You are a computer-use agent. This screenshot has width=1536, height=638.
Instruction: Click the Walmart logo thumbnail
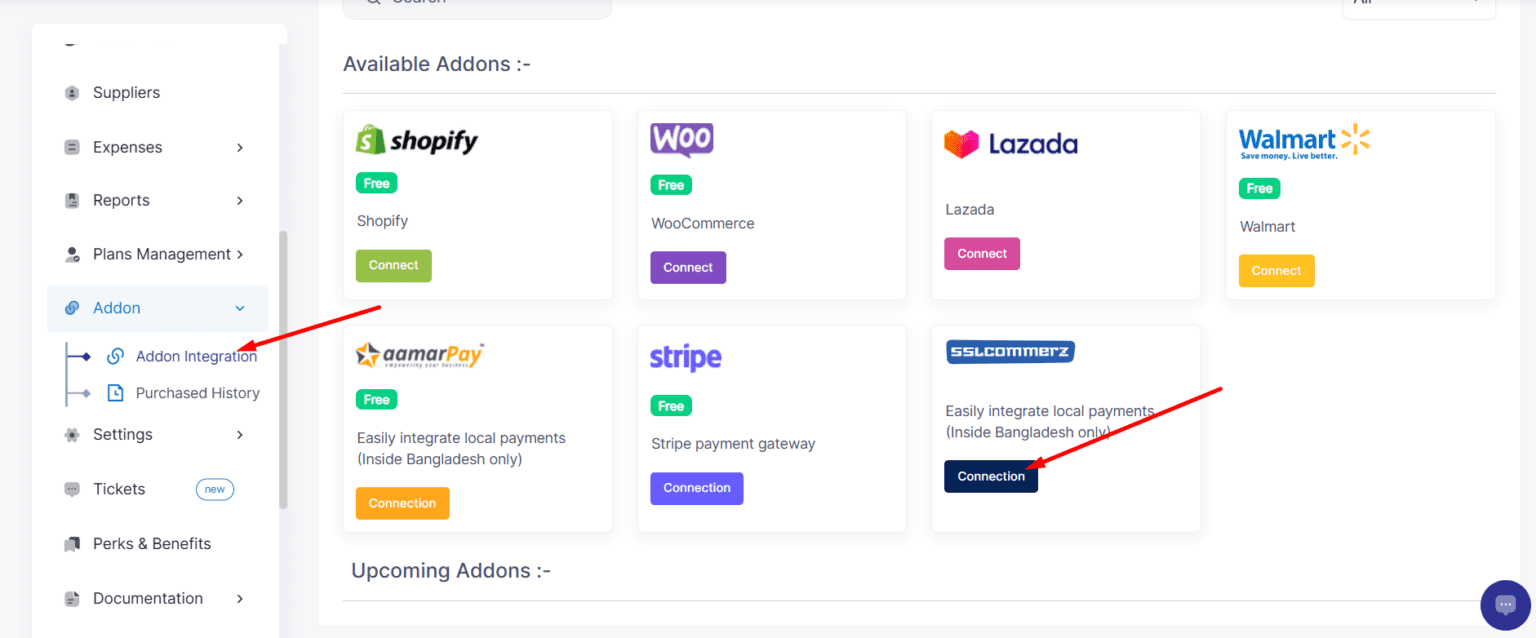[x=1303, y=143]
